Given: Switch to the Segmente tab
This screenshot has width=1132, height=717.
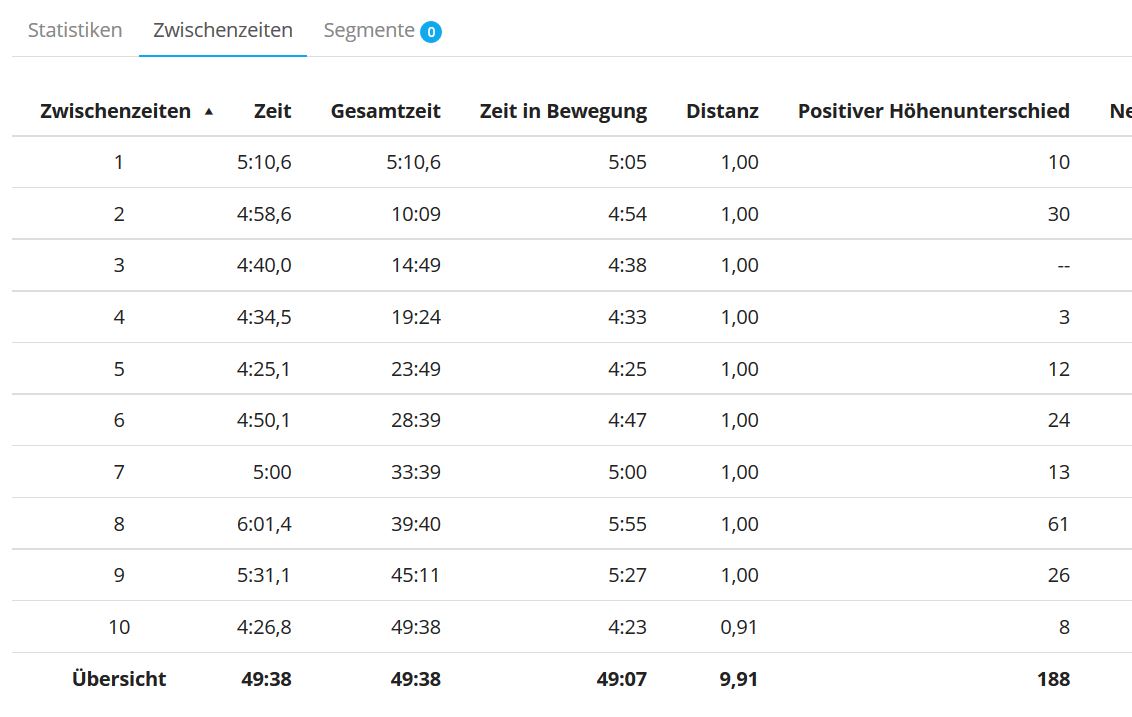Looking at the screenshot, I should (369, 30).
